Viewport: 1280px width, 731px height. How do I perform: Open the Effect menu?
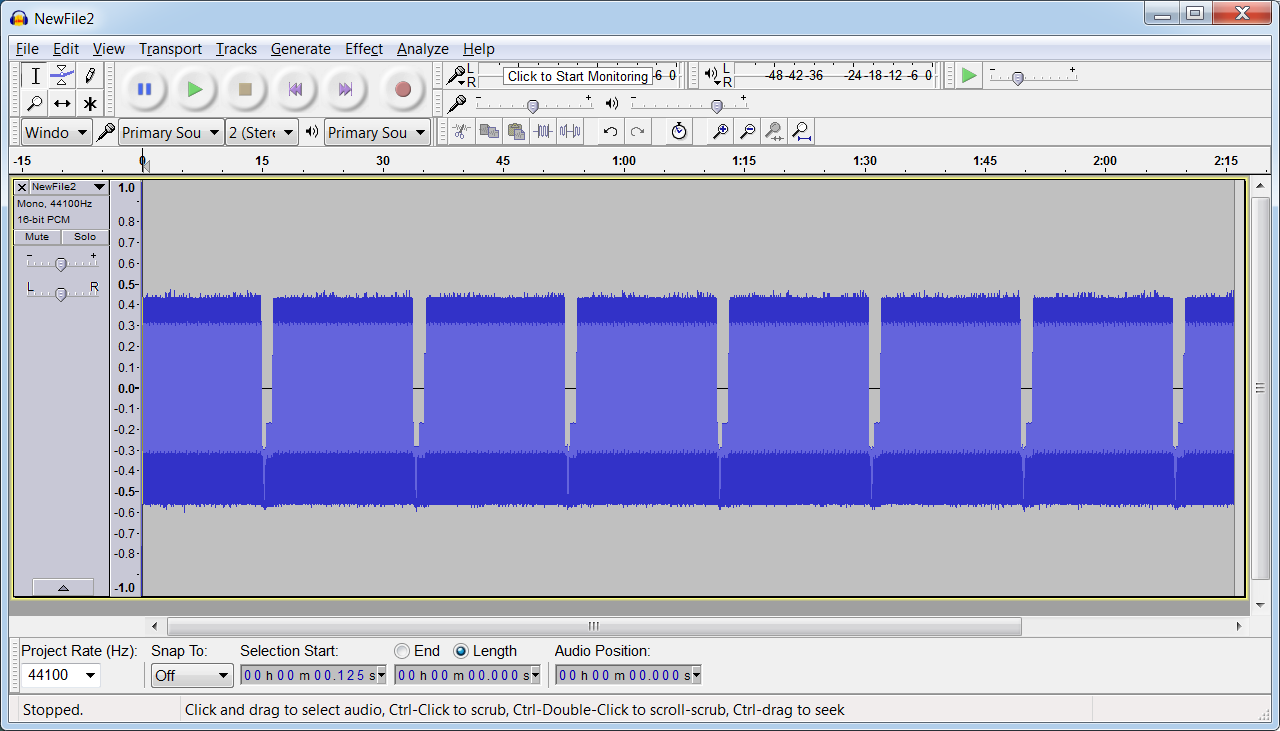[x=364, y=49]
